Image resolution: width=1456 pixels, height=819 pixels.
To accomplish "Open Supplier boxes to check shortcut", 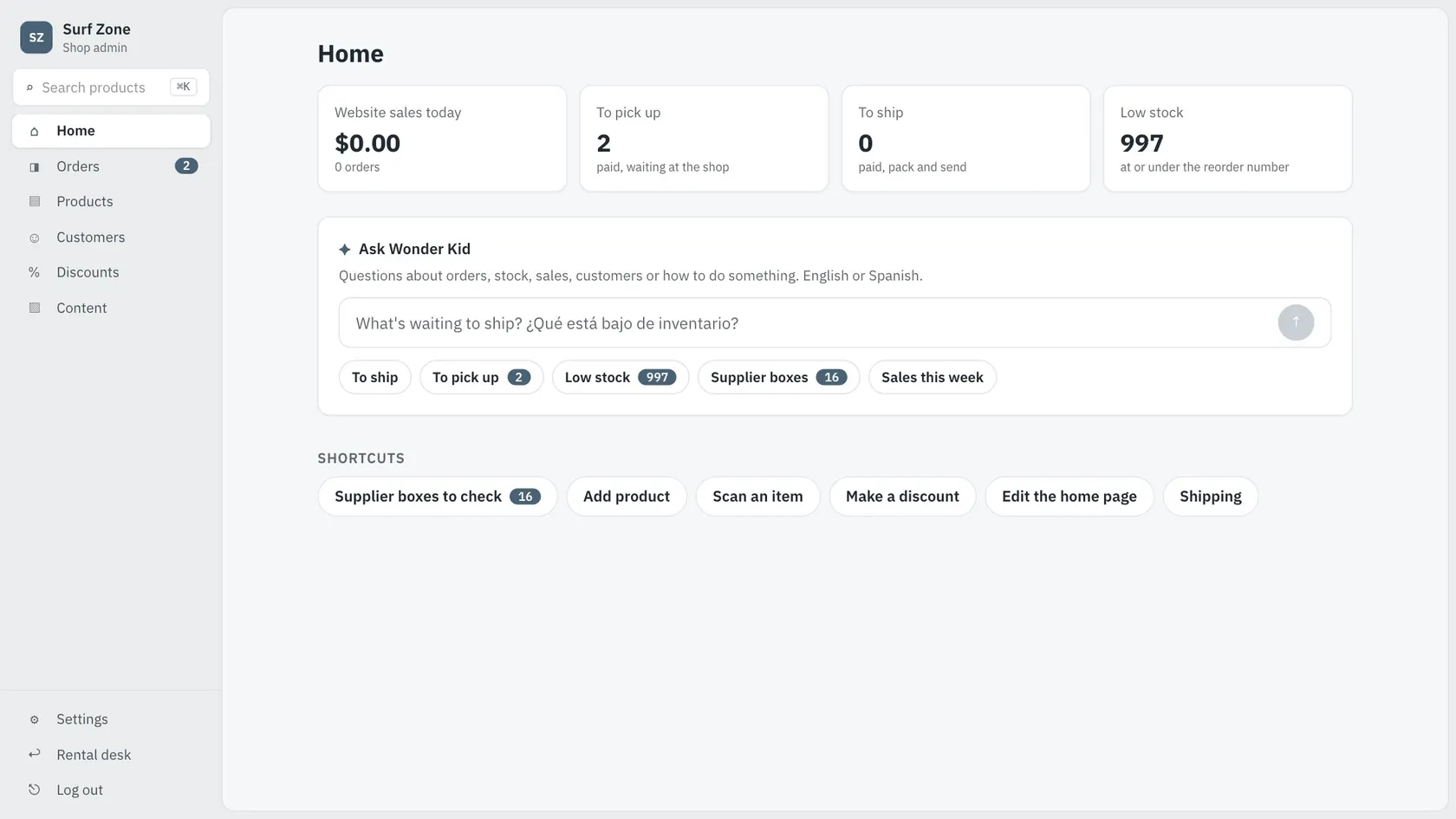I will [438, 497].
